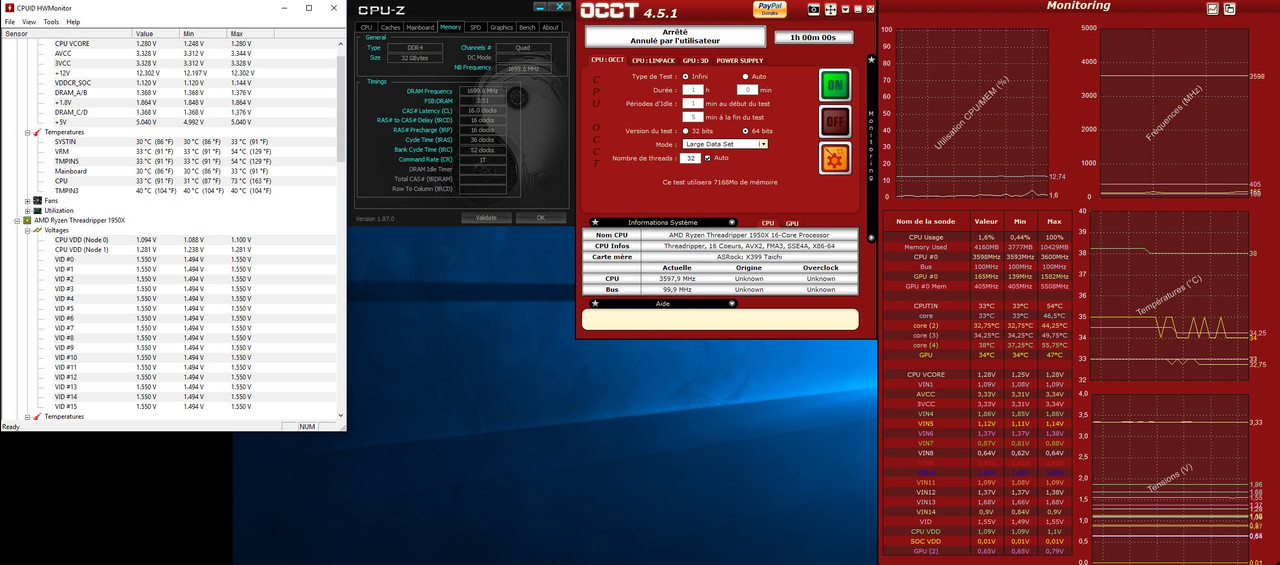
Task: Click the Nombre de threads input field
Action: [x=691, y=158]
